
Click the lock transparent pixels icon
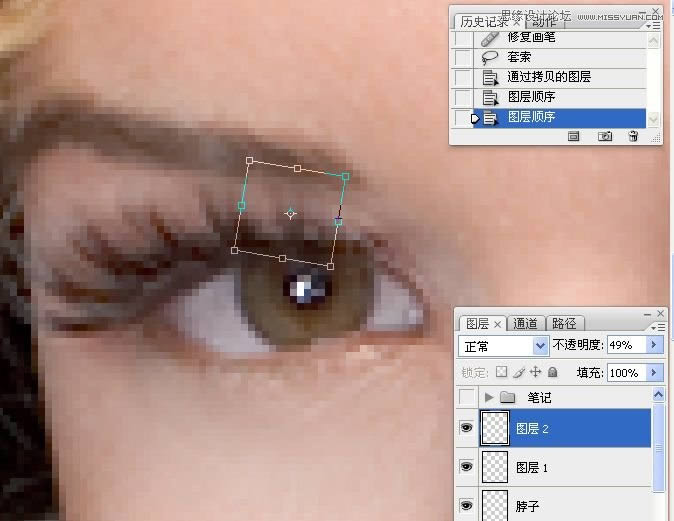click(x=502, y=372)
